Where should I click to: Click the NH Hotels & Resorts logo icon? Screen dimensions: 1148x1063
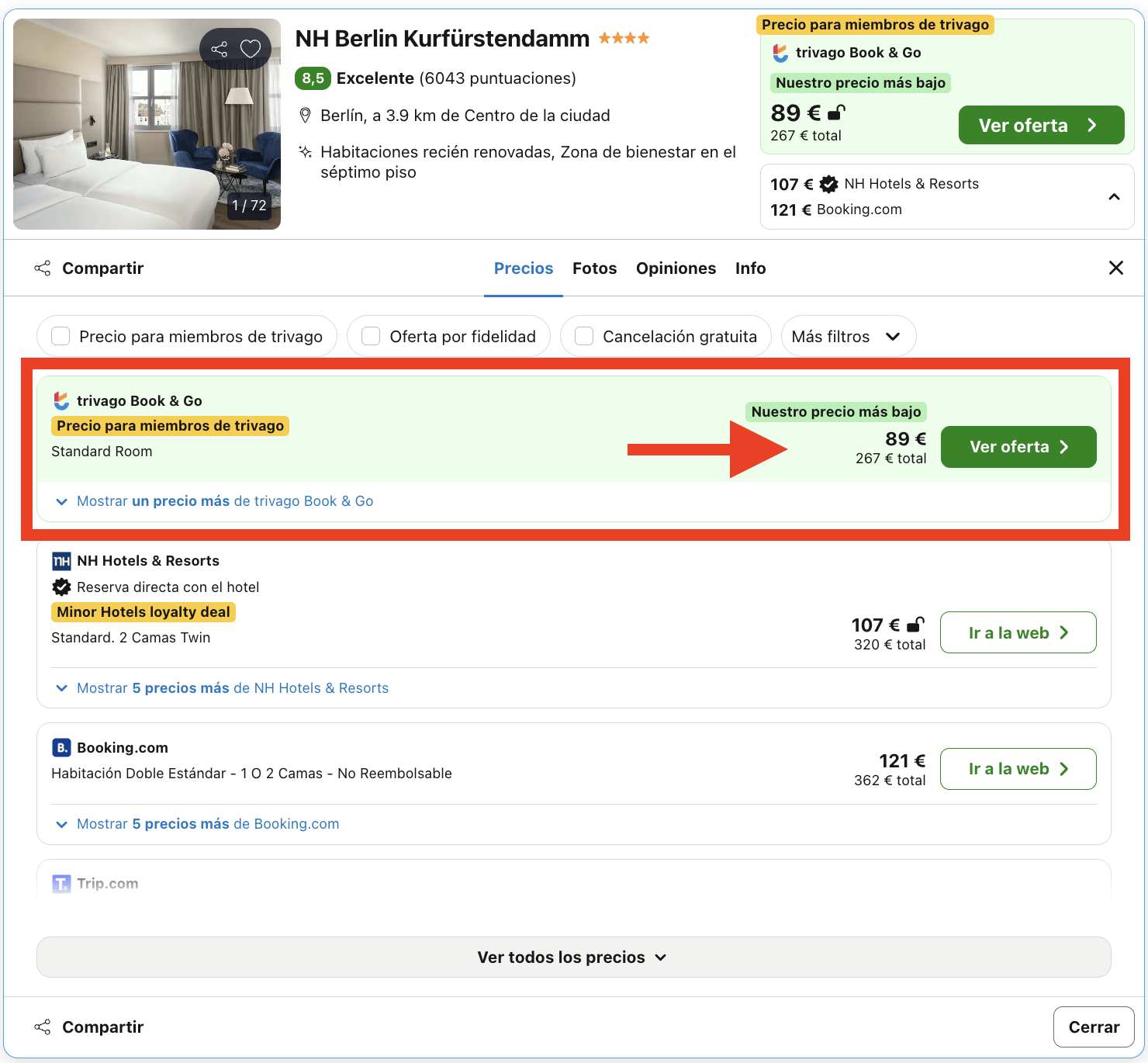[x=61, y=560]
